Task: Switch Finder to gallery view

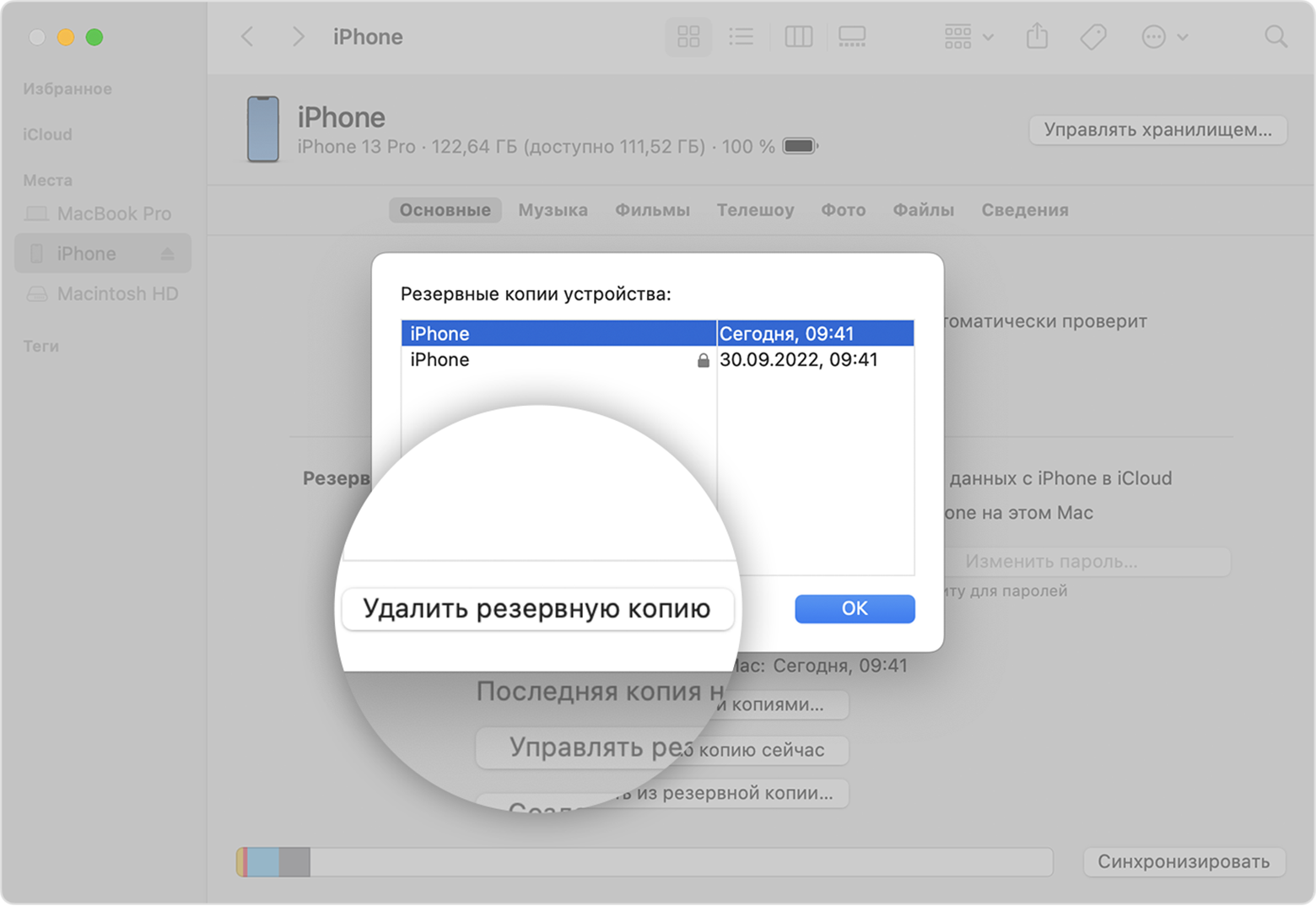Action: point(851,37)
